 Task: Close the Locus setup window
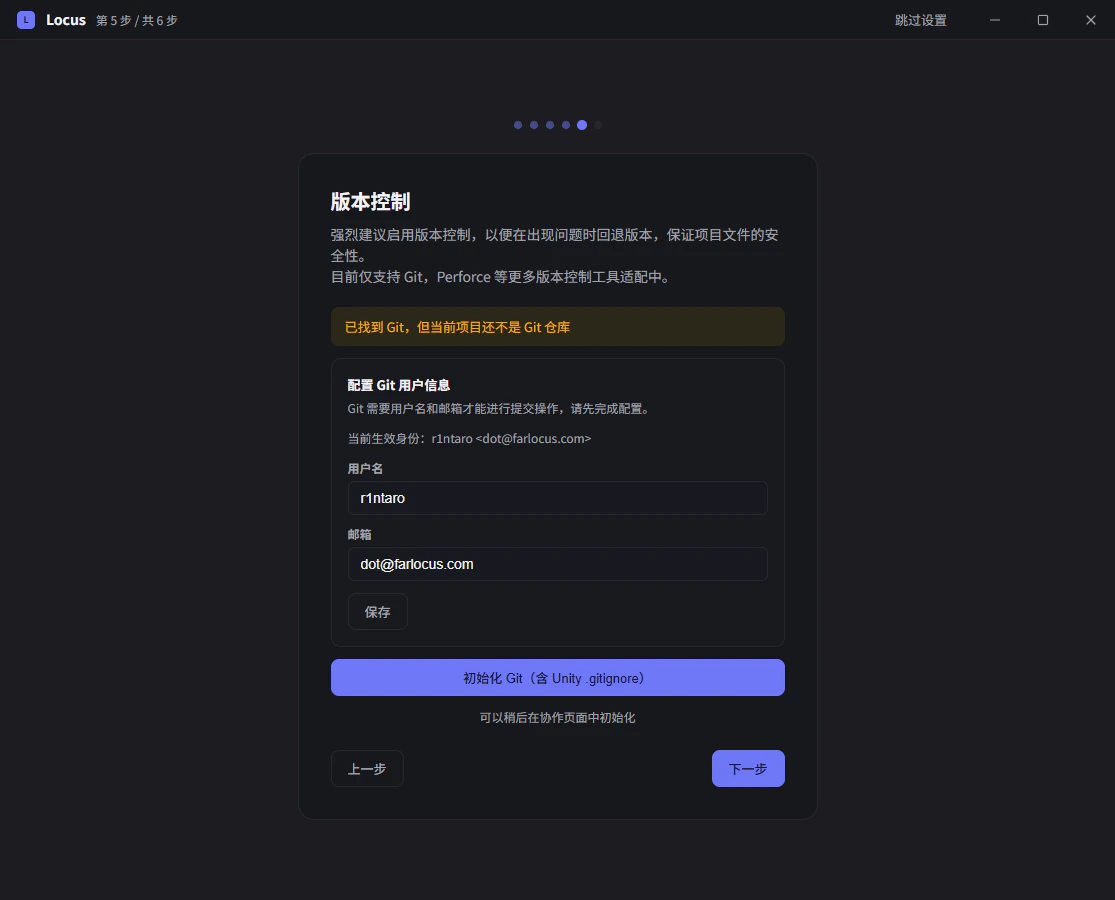pos(1091,20)
